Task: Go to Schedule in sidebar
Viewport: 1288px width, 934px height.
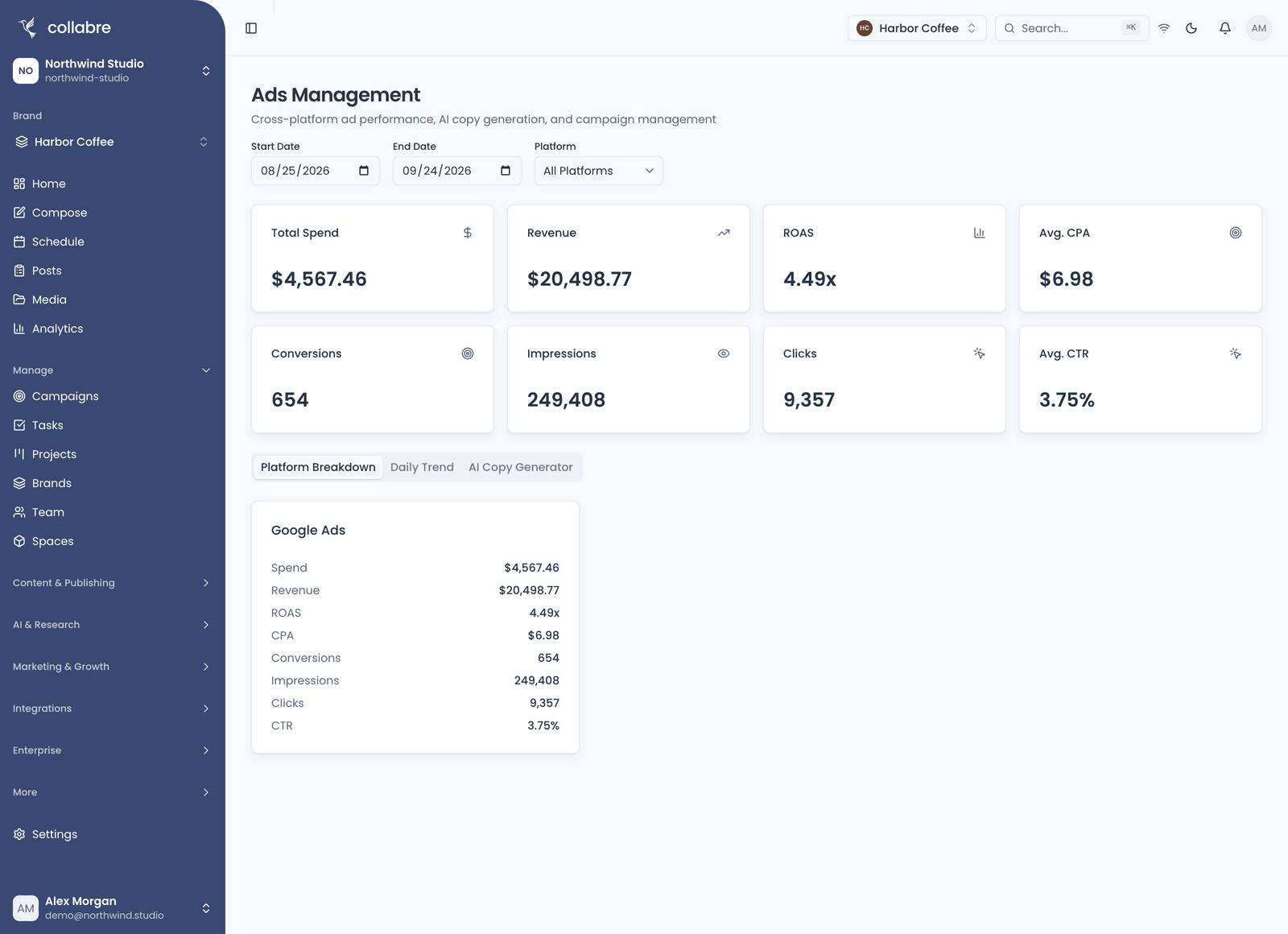Action: click(113, 242)
